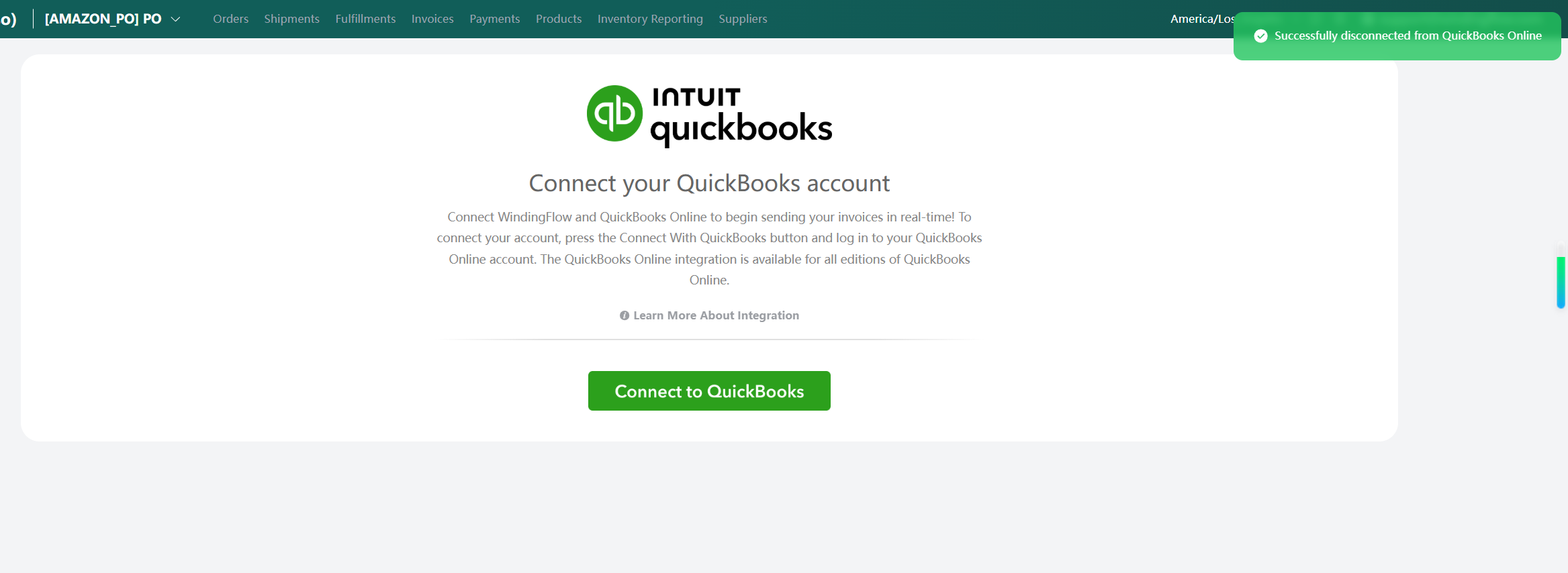
Task: Navigate to Fulfillments
Action: [x=365, y=19]
